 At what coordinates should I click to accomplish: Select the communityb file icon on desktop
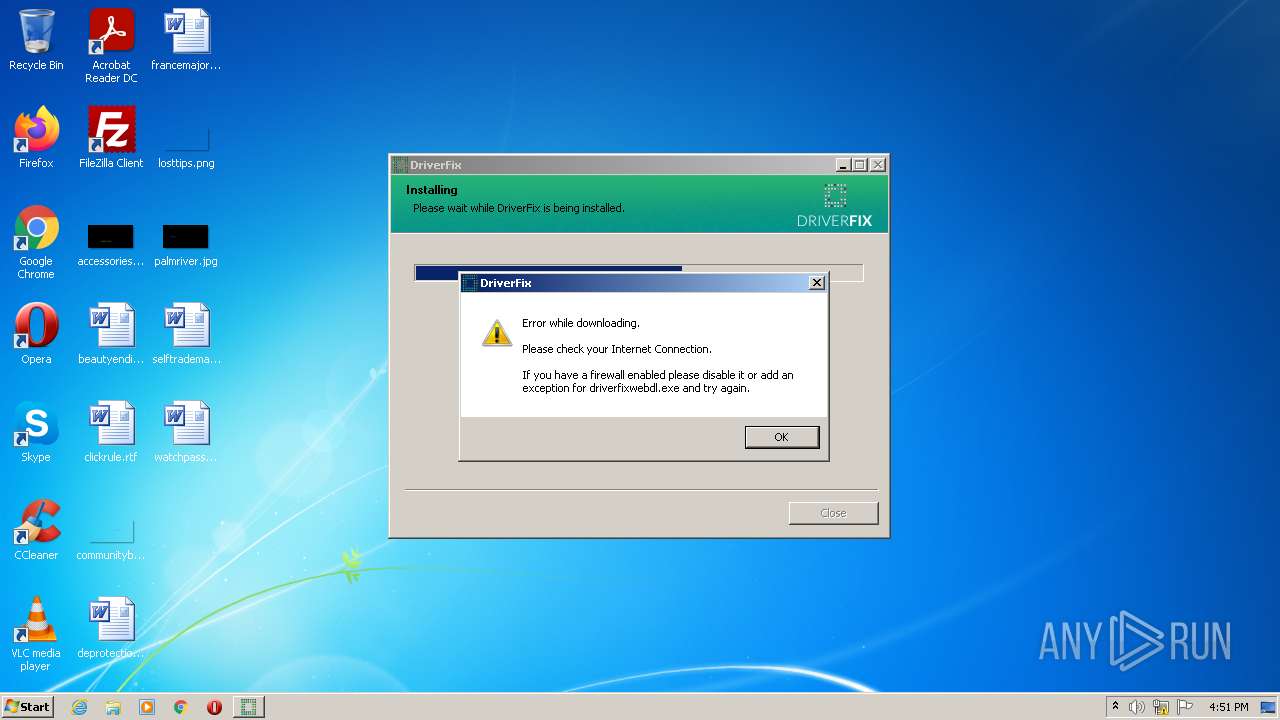(x=111, y=540)
